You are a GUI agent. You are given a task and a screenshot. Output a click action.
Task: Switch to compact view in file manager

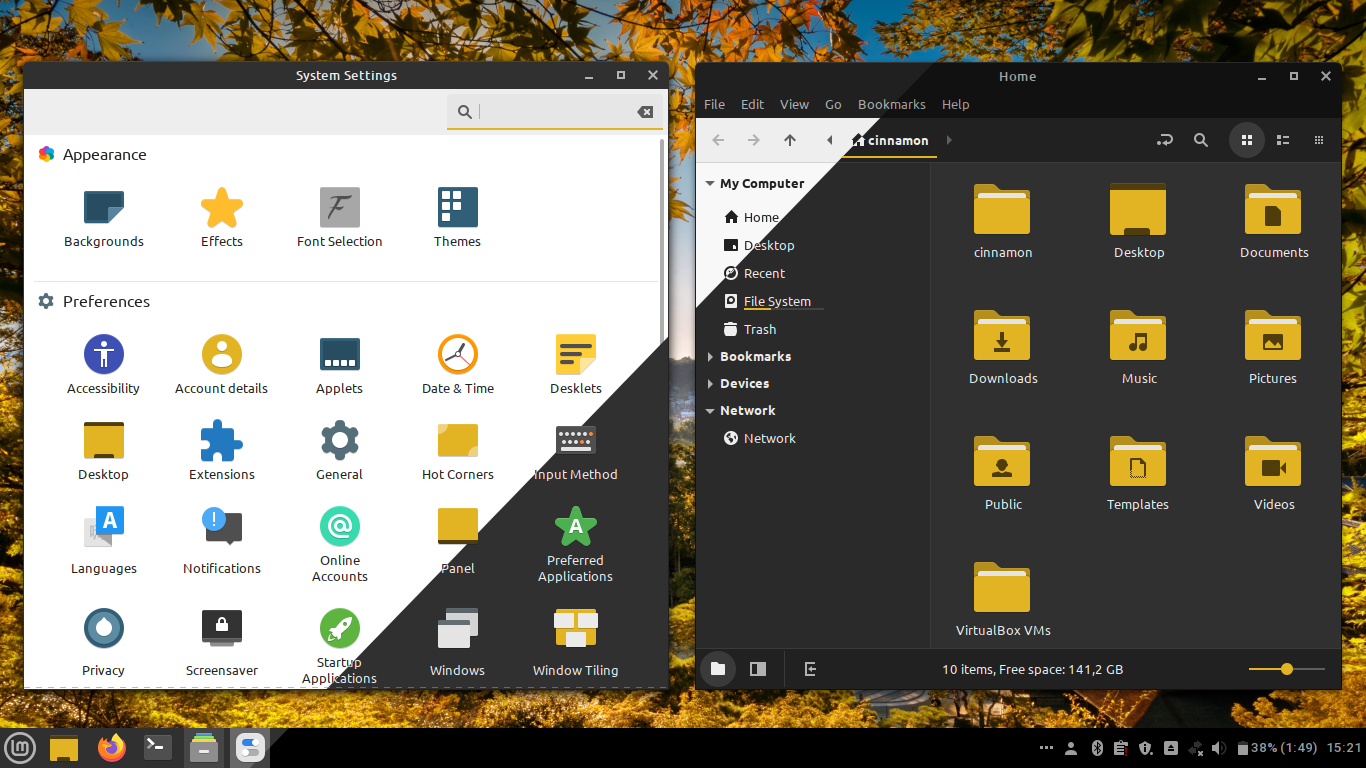coord(1319,141)
